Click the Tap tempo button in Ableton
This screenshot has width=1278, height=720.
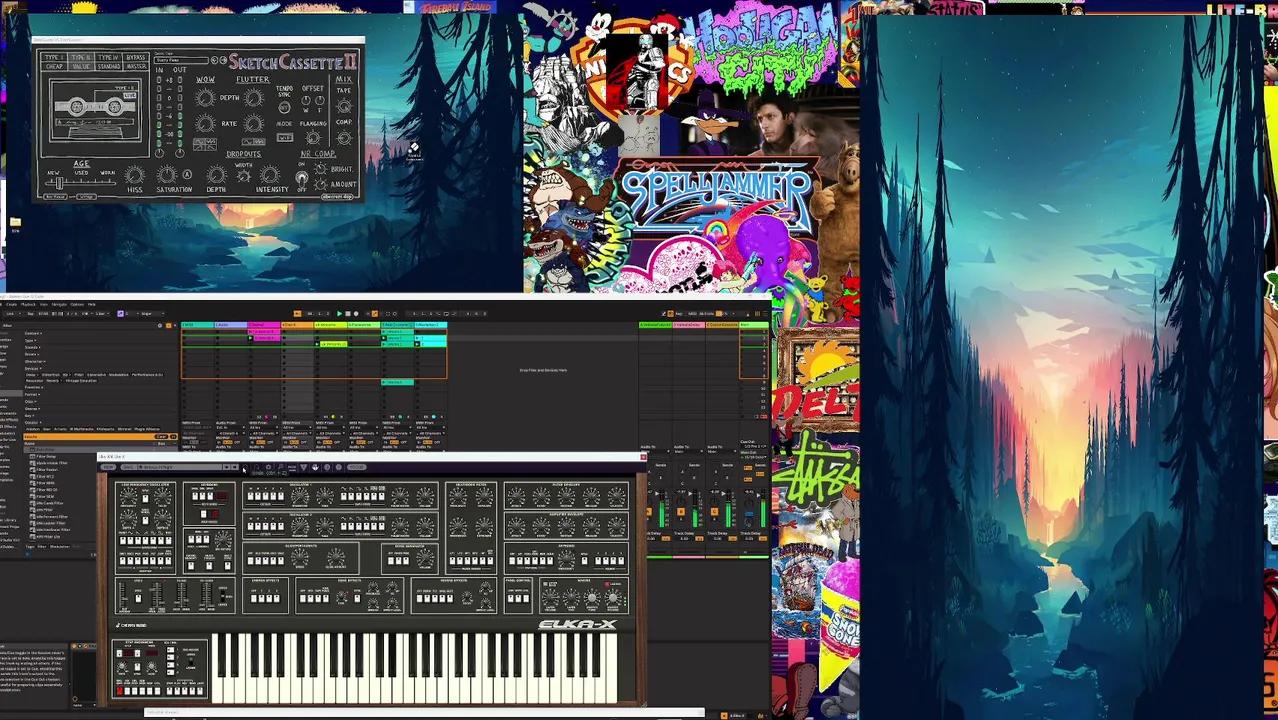[31, 313]
